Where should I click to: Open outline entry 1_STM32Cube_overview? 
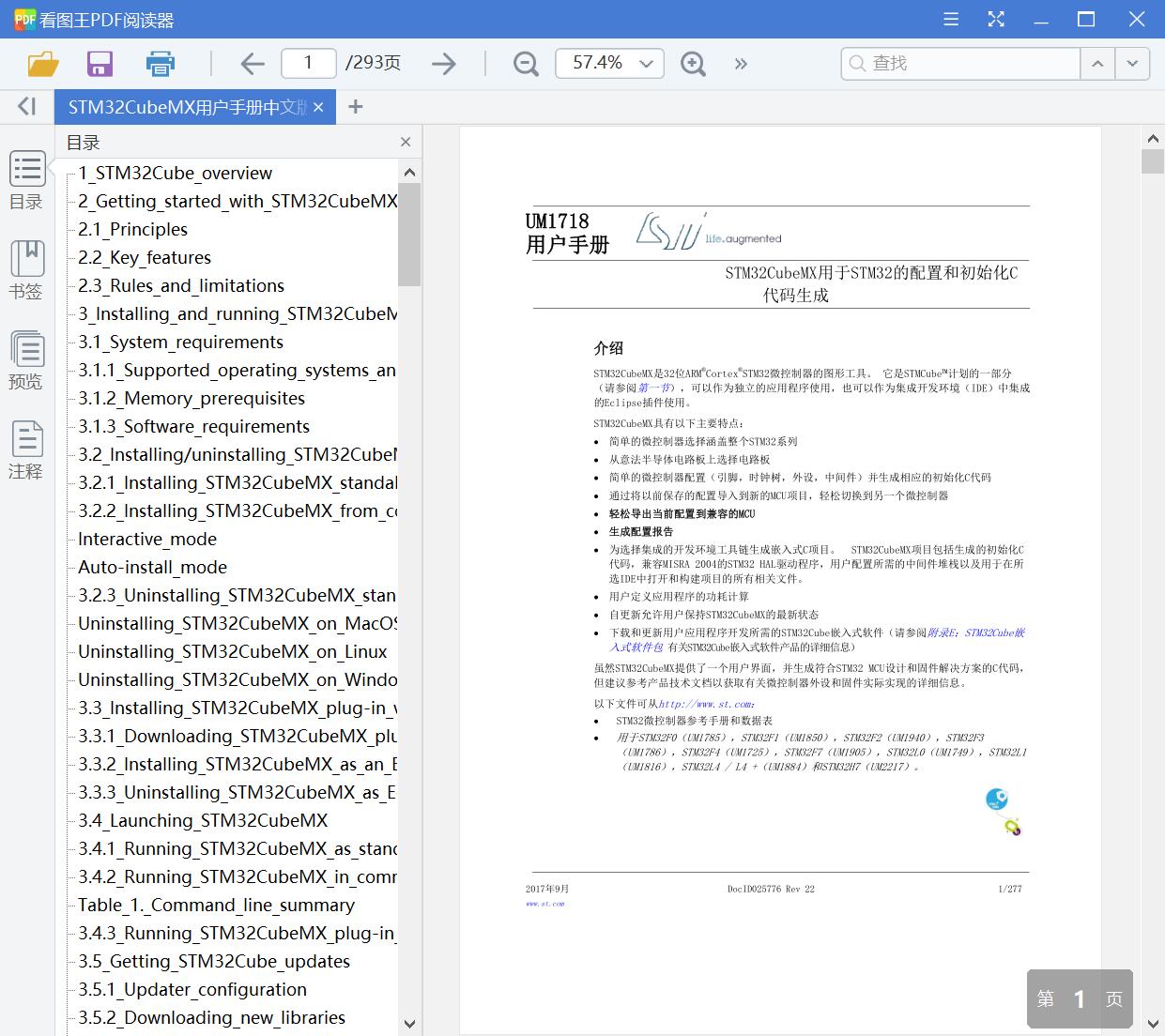click(x=175, y=173)
